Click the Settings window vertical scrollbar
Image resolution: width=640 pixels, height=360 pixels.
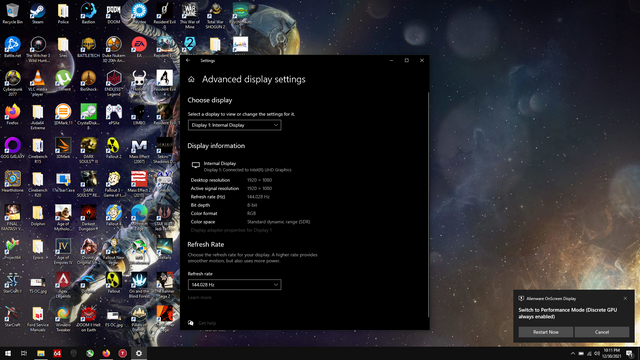[x=428, y=204]
